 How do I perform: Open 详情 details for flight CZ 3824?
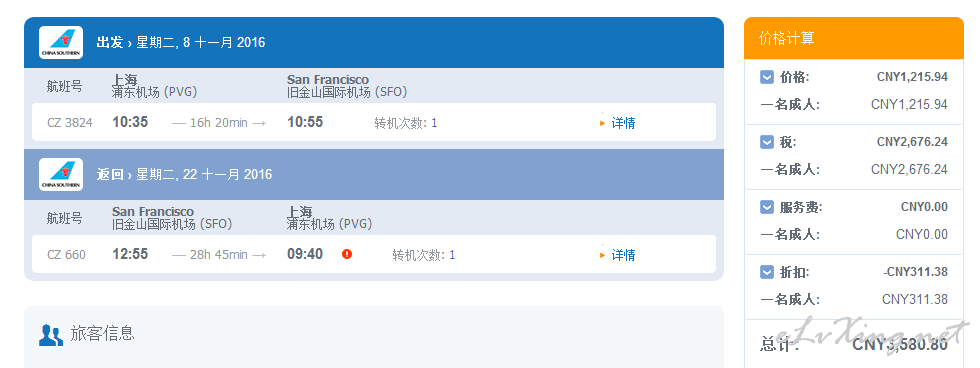click(x=623, y=123)
